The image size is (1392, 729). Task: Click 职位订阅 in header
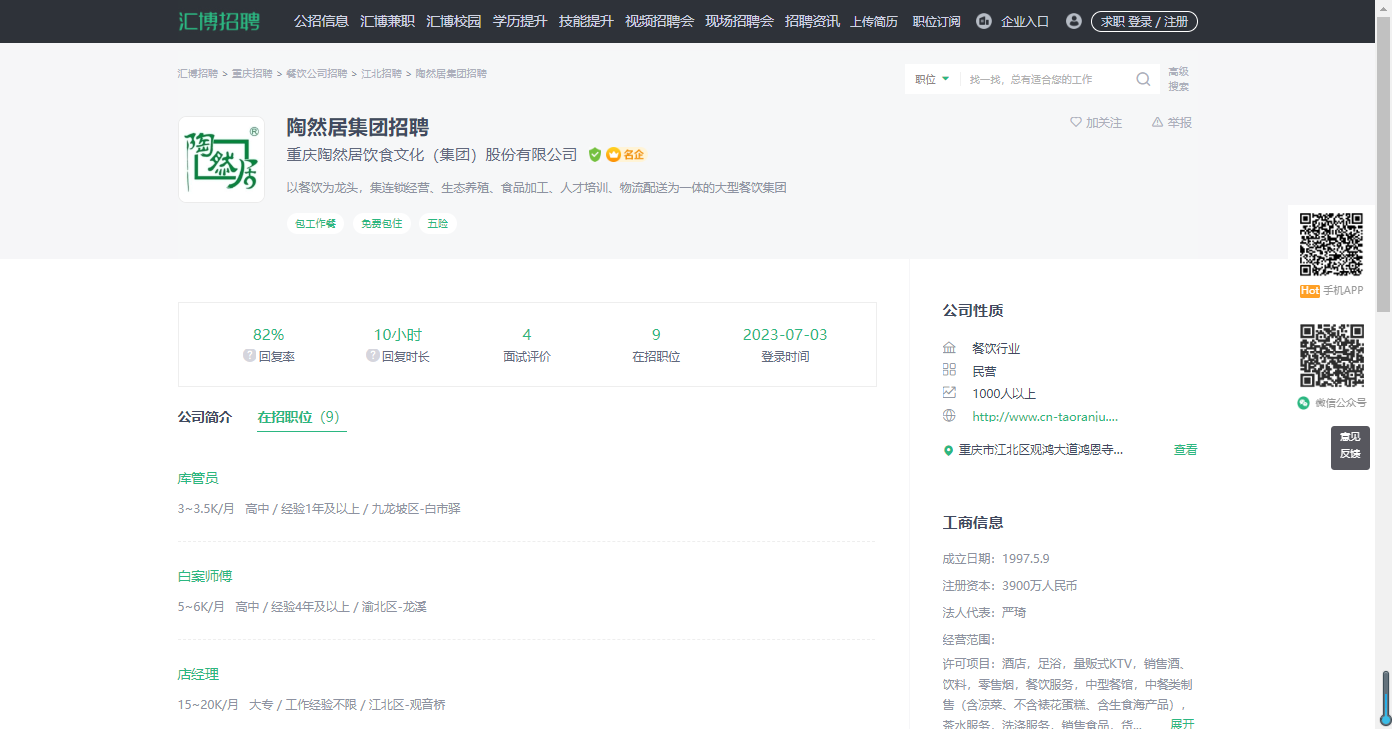pos(936,21)
